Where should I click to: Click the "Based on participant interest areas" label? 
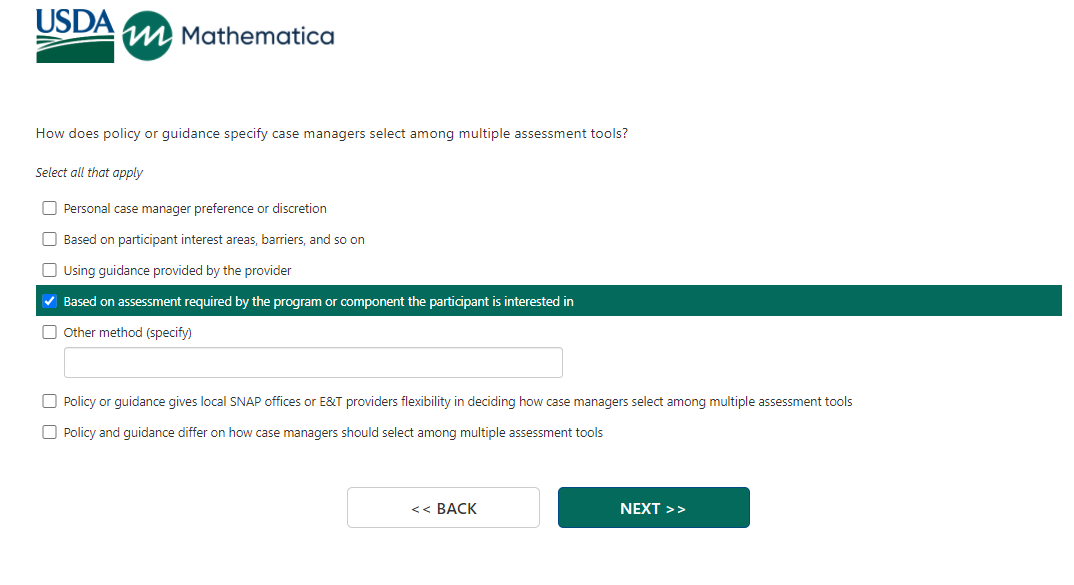214,240
